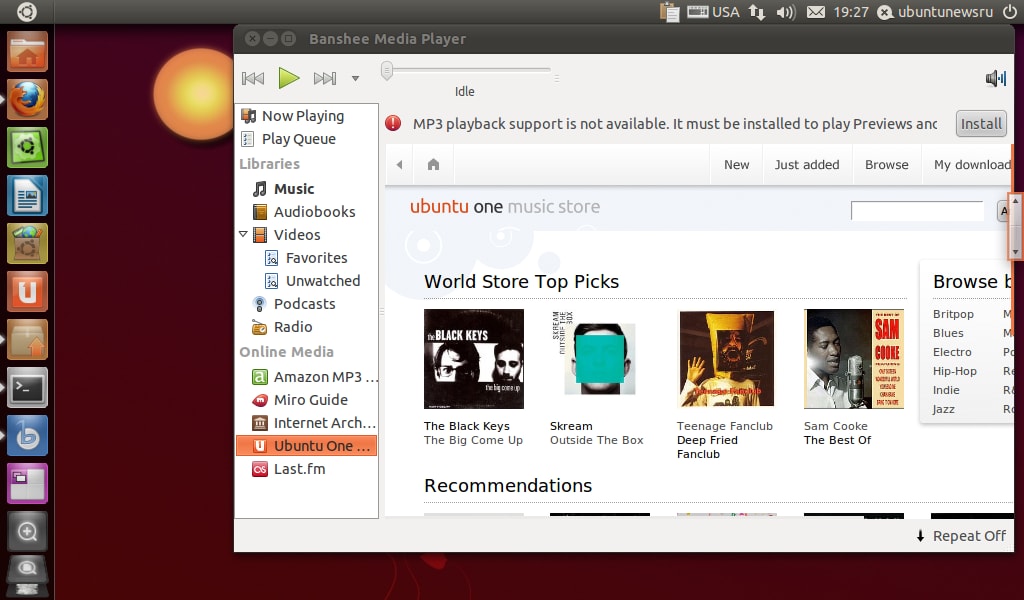Open 'Outside The Box' album title
Image resolution: width=1024 pixels, height=600 pixels.
pyautogui.click(x=596, y=441)
